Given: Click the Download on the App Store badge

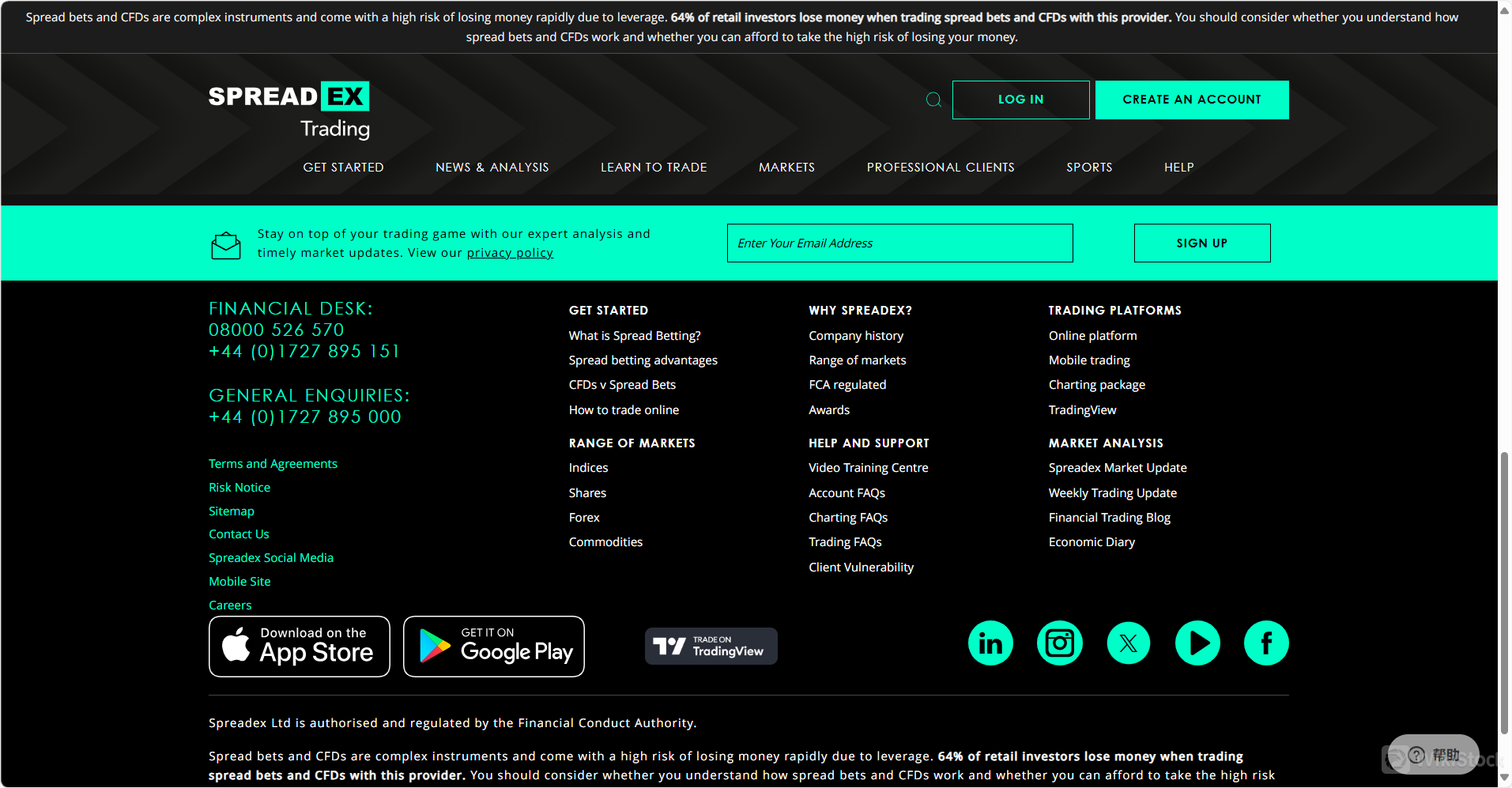Looking at the screenshot, I should (300, 647).
